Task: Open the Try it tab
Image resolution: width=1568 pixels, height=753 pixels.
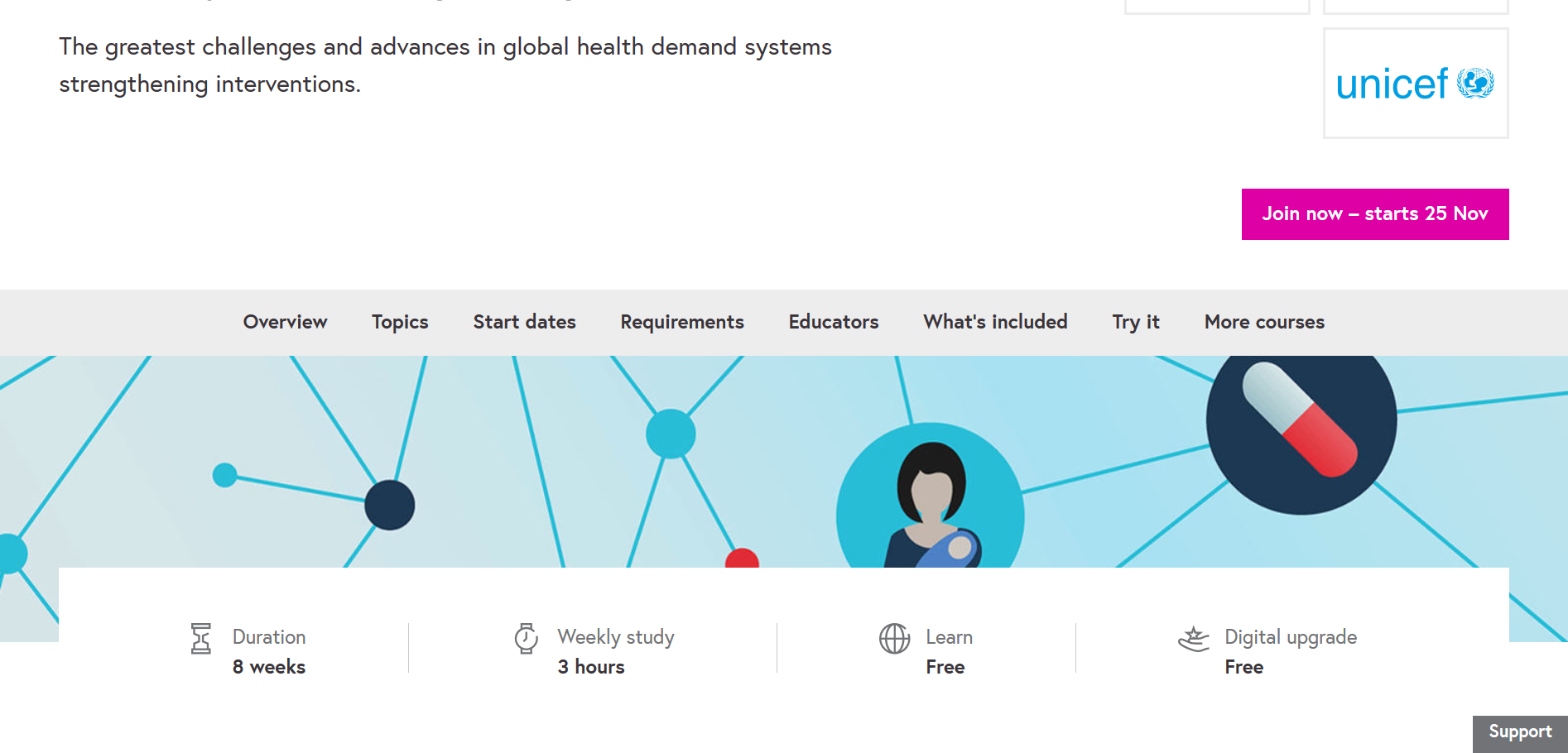Action: pyautogui.click(x=1136, y=322)
